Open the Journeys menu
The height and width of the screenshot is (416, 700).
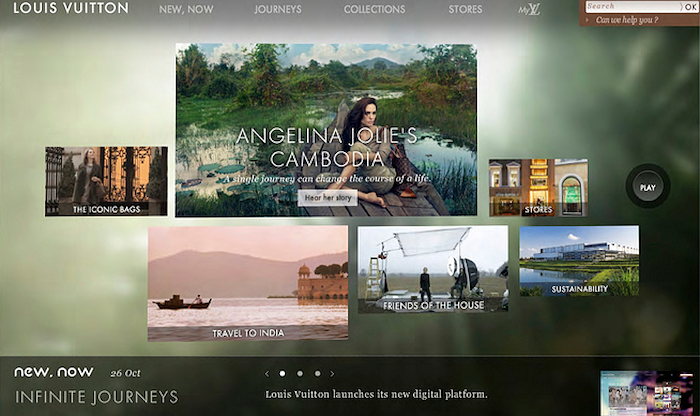coord(278,9)
